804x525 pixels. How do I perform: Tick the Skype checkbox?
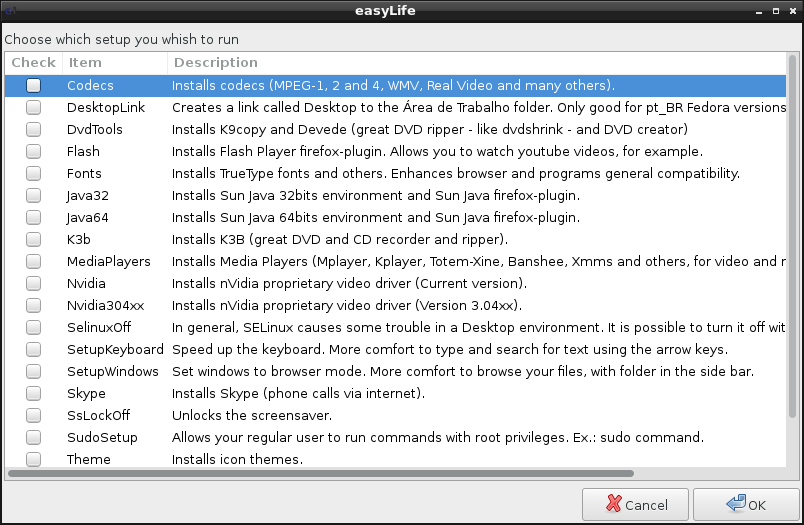coord(33,394)
